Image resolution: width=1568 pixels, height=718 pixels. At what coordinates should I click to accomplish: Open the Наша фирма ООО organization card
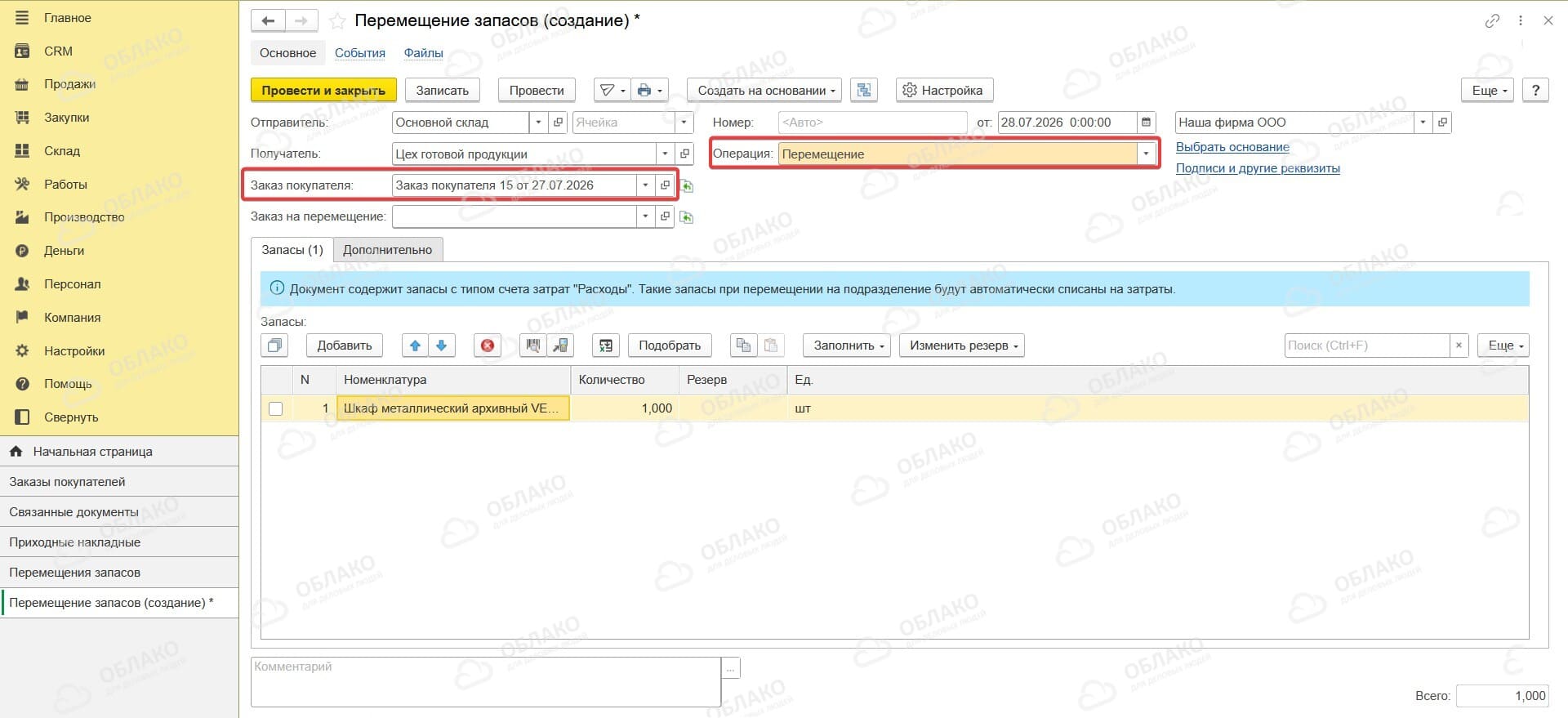coord(1442,123)
